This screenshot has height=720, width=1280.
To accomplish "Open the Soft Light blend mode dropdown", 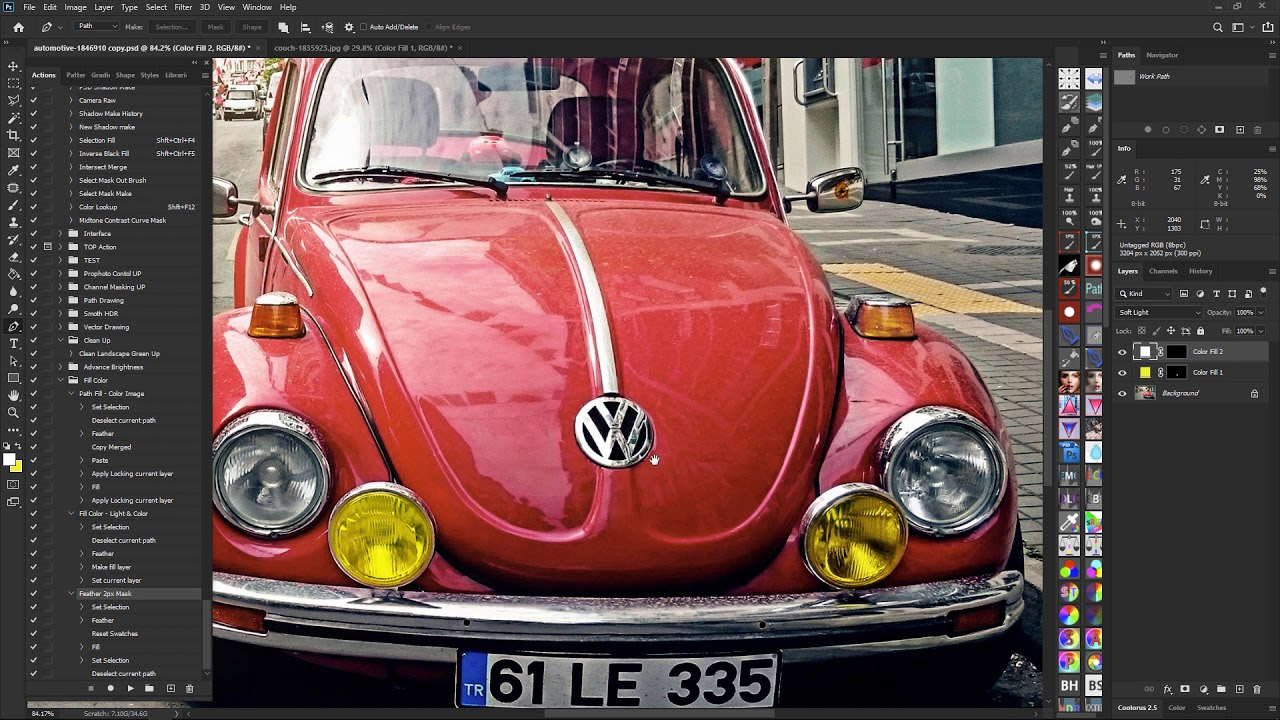I will 1159,312.
